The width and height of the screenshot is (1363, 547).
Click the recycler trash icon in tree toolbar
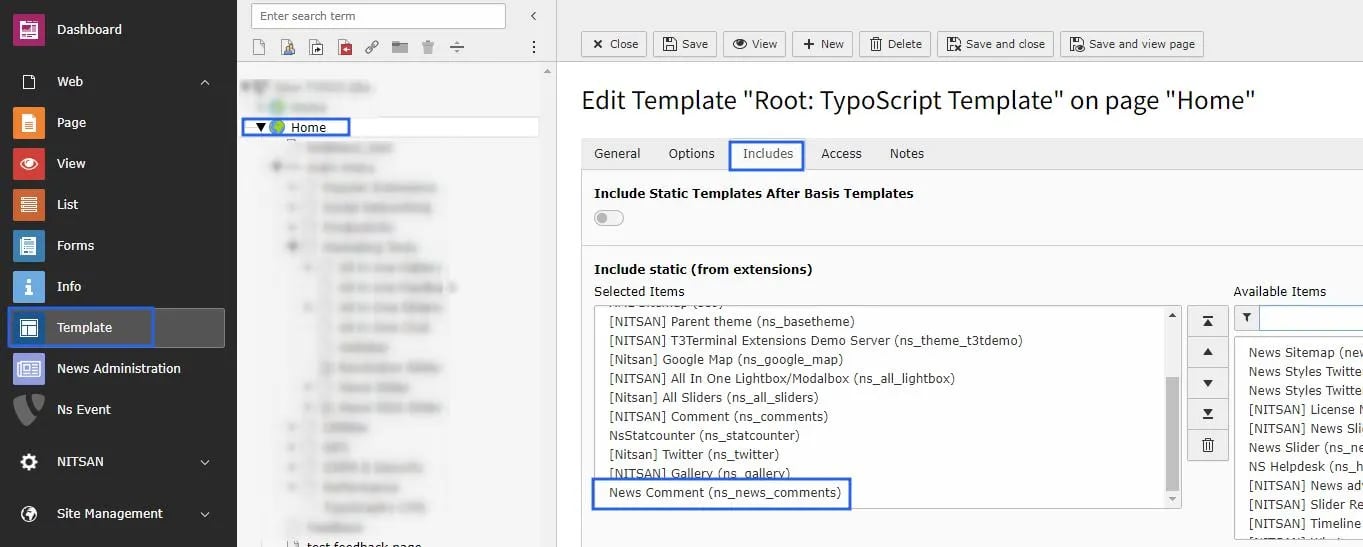pyautogui.click(x=428, y=47)
